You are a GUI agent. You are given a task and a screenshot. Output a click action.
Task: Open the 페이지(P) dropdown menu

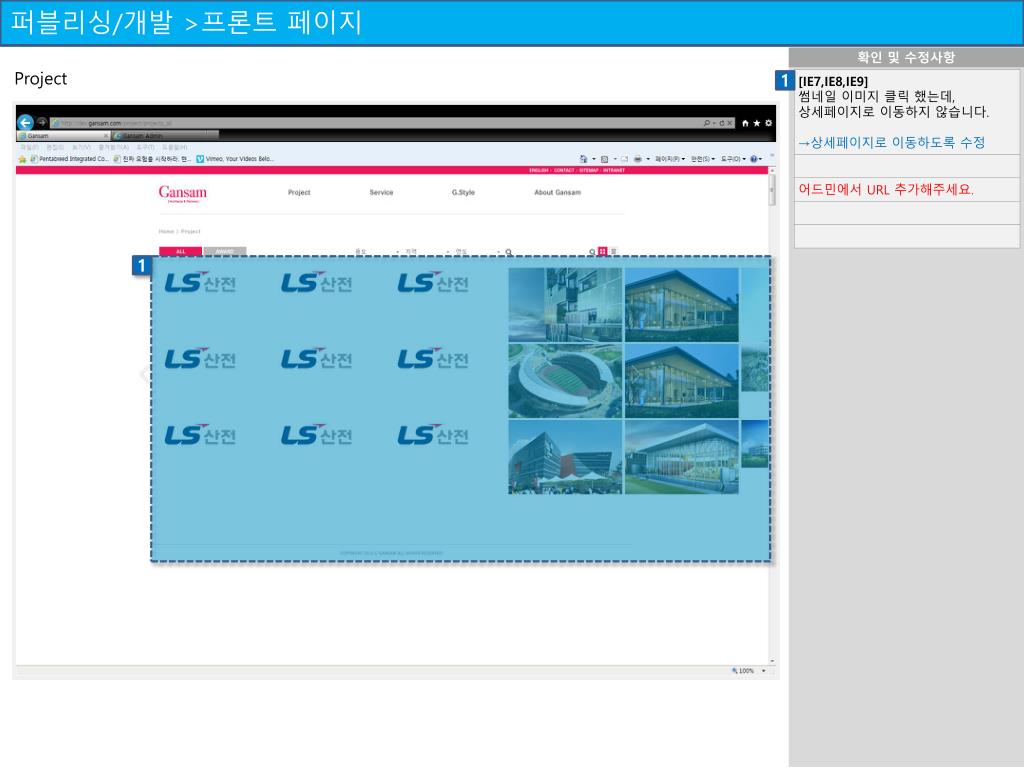click(669, 159)
